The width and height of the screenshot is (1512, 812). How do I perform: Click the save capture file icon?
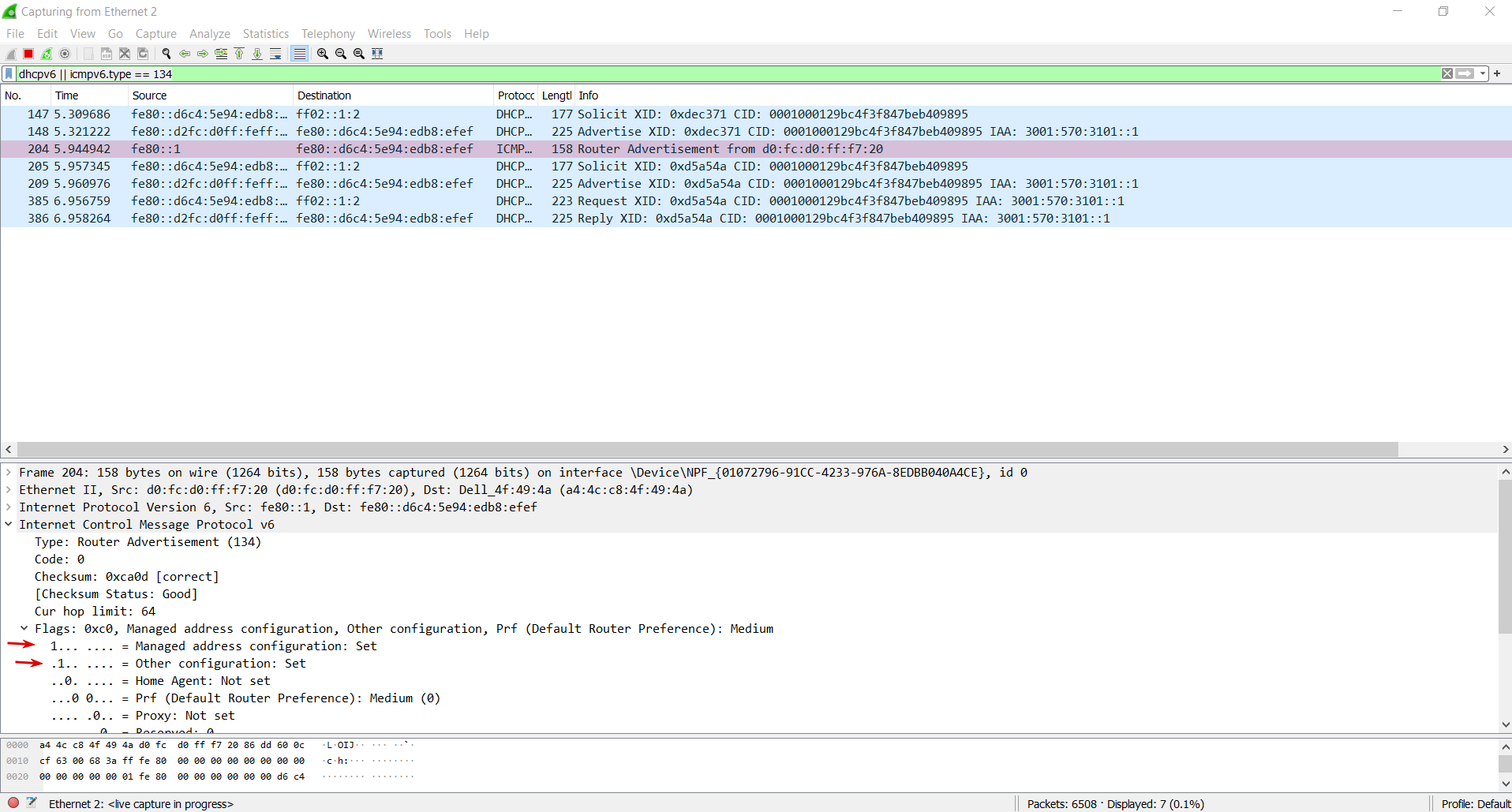107,54
